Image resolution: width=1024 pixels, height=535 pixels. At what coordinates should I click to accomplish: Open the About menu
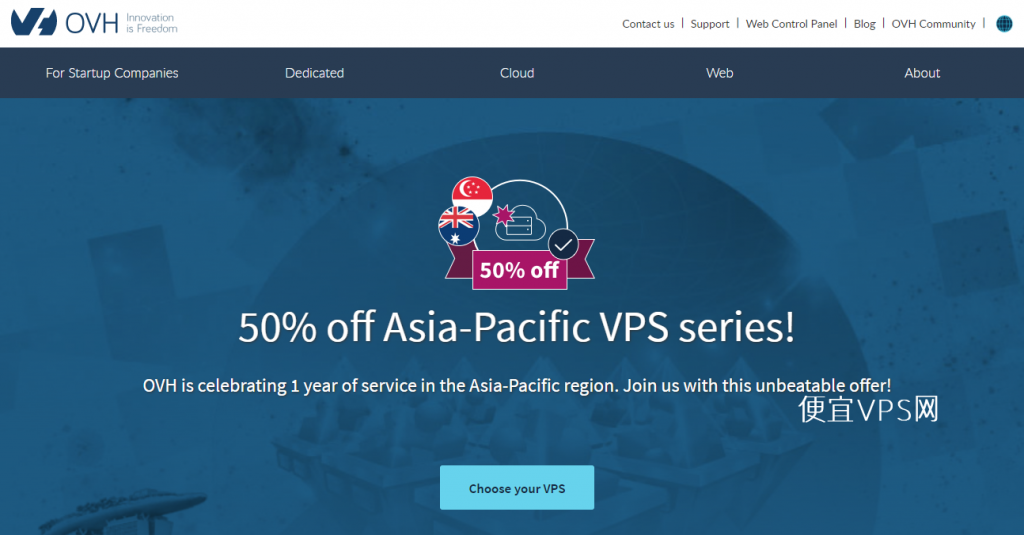(922, 73)
